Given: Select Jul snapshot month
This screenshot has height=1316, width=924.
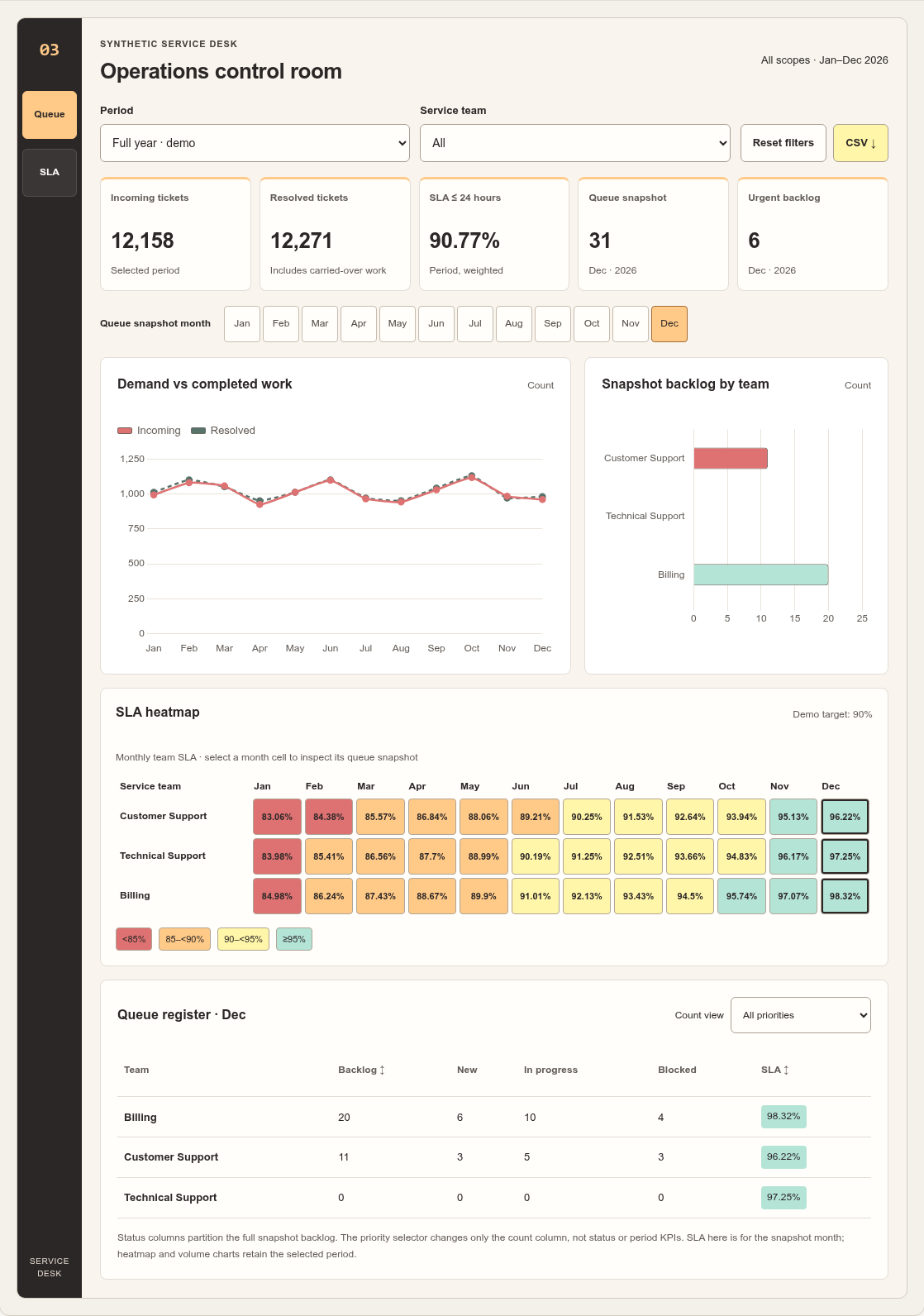Looking at the screenshot, I should pyautogui.click(x=475, y=324).
